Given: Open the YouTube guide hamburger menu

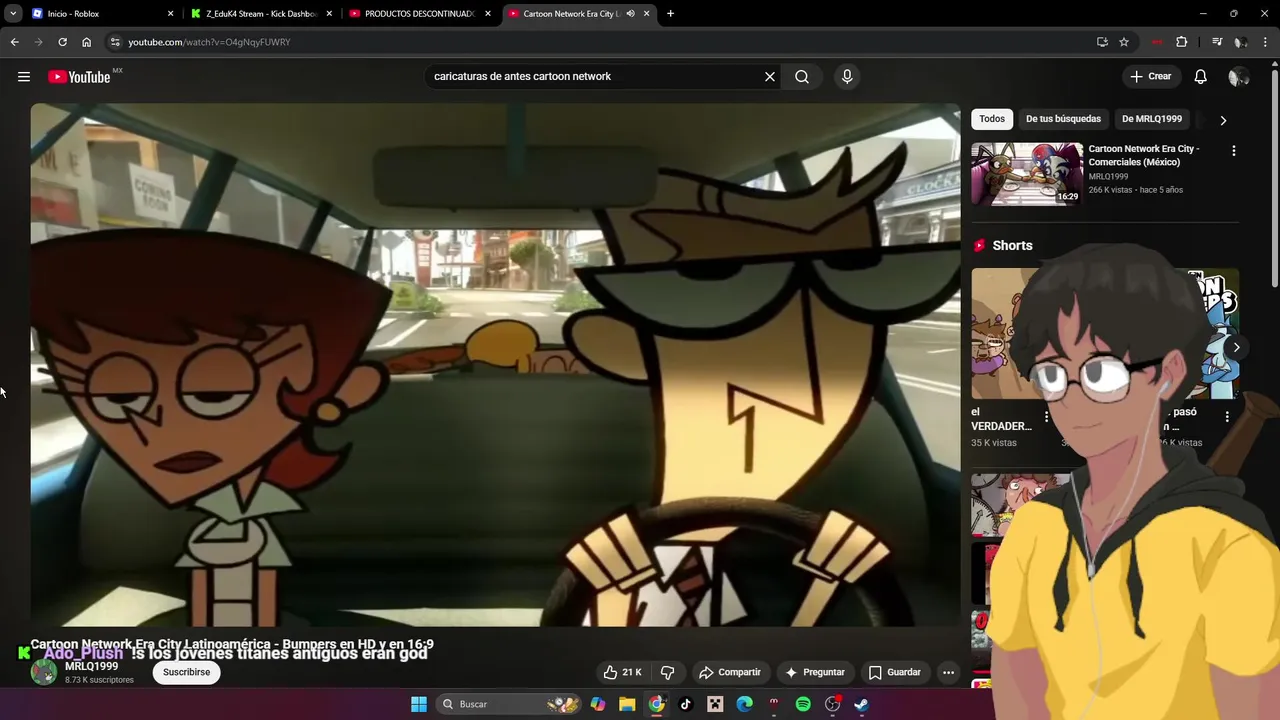Looking at the screenshot, I should tap(24, 77).
